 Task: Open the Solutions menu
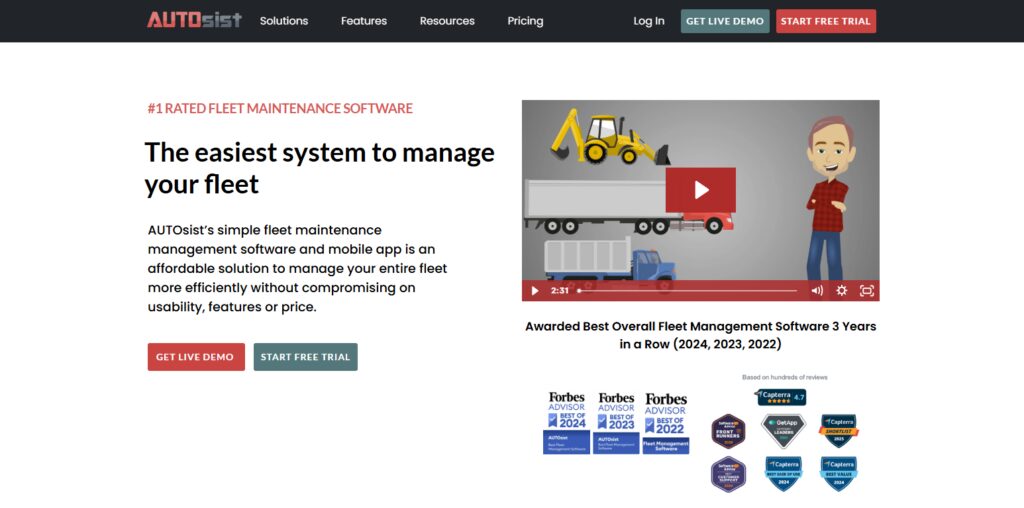(283, 21)
